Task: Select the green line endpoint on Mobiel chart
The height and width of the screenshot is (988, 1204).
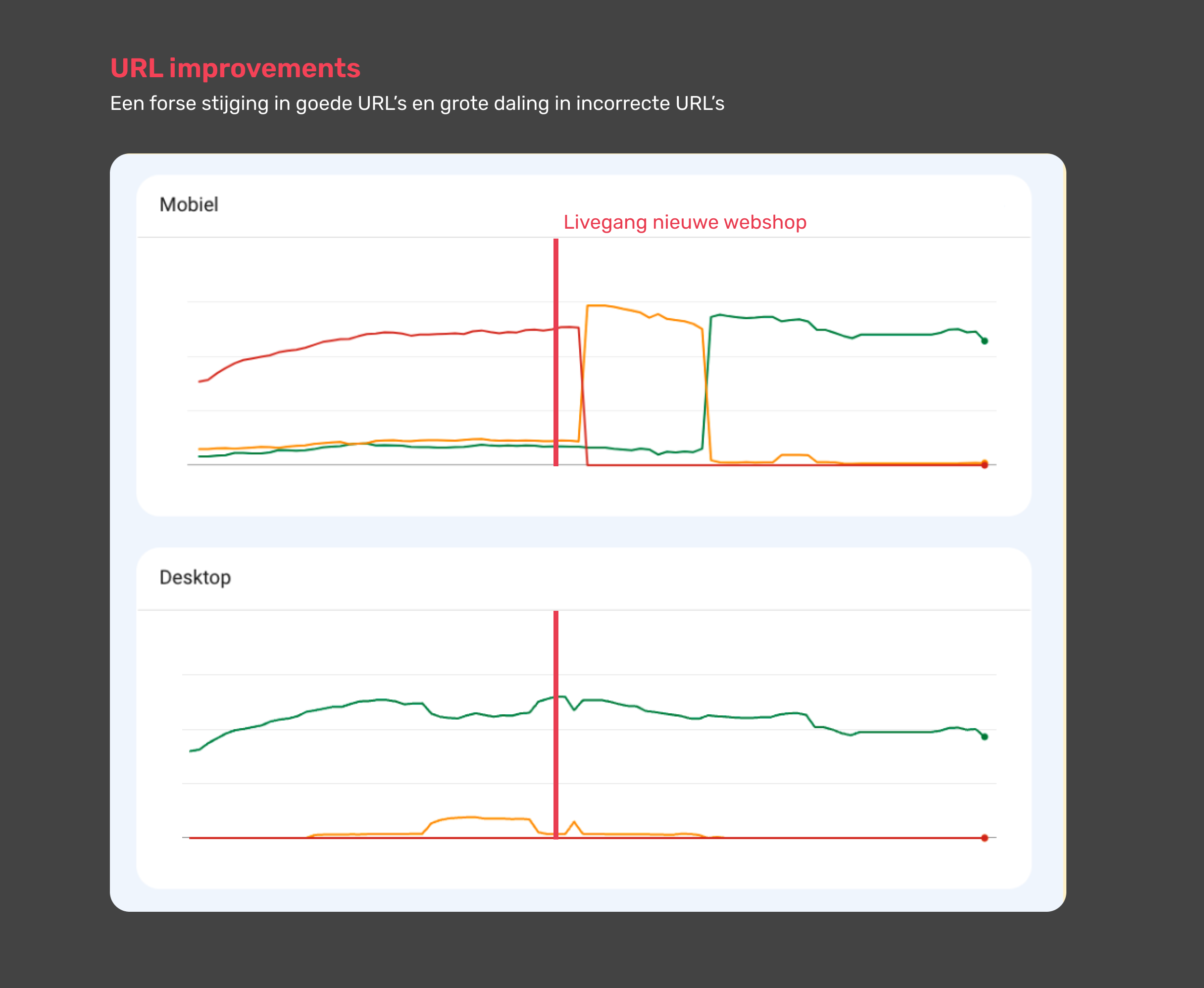Action: (x=984, y=340)
